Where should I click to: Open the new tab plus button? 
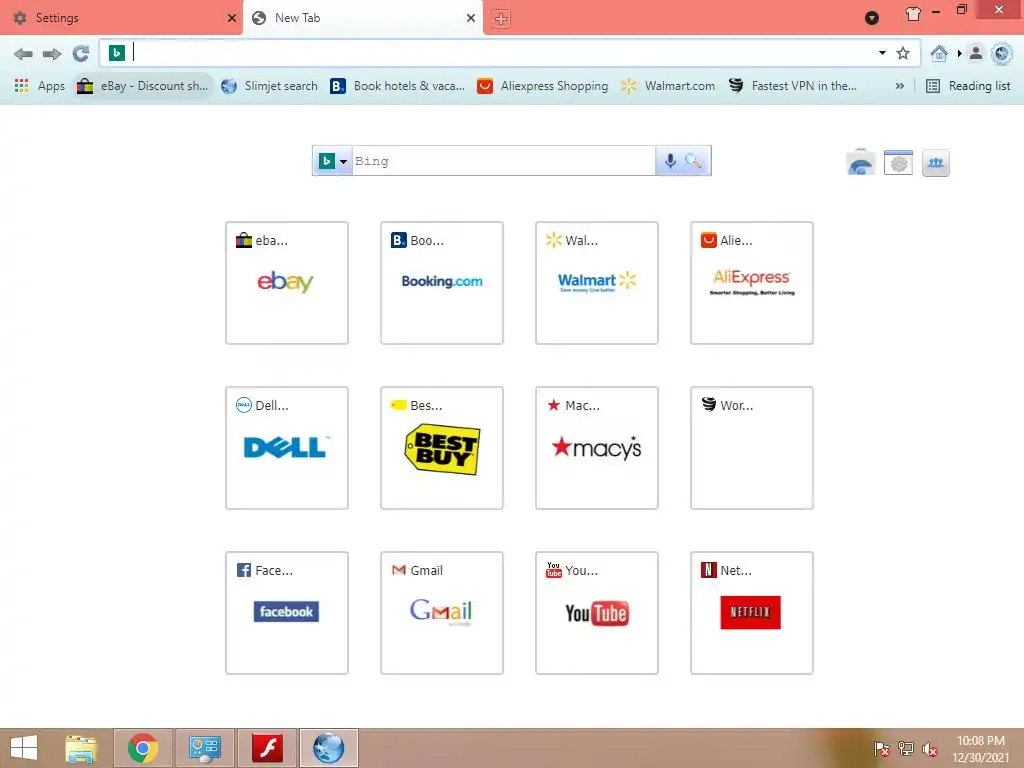click(x=501, y=18)
